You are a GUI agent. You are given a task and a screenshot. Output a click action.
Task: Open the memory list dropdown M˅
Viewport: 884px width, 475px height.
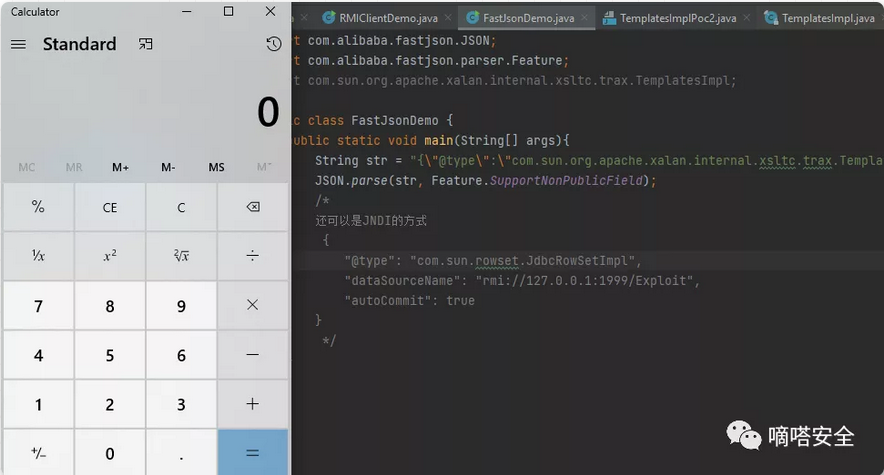pos(264,167)
